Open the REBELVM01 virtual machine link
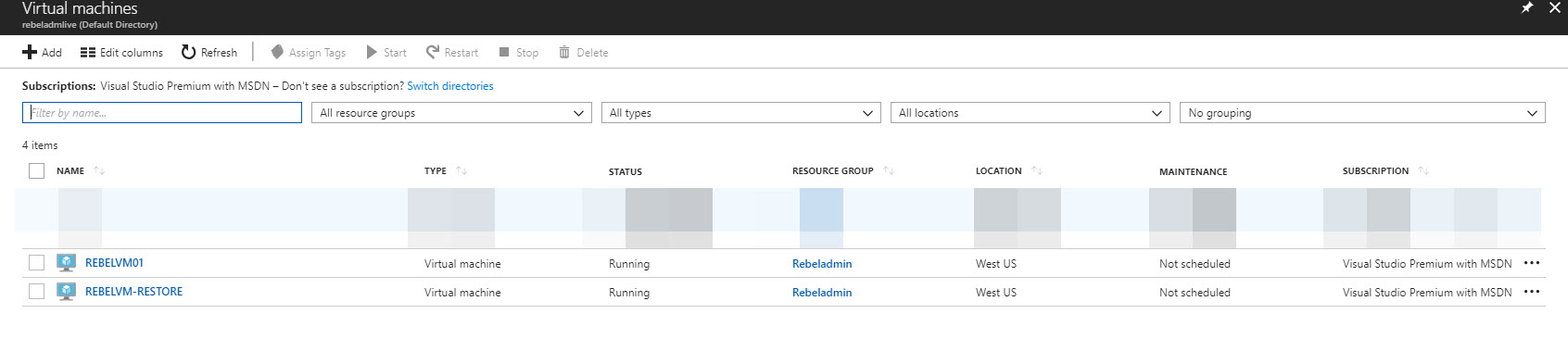 click(x=114, y=263)
